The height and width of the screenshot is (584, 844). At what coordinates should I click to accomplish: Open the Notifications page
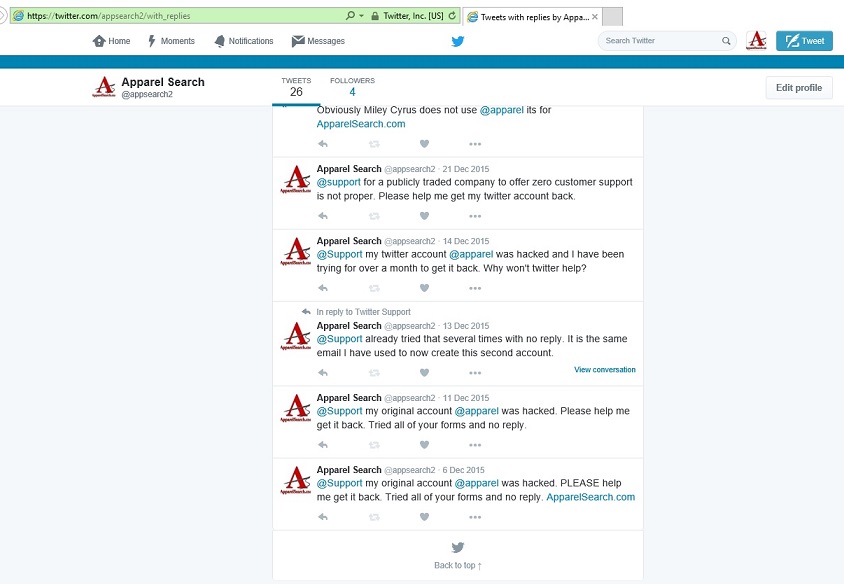click(x=244, y=41)
